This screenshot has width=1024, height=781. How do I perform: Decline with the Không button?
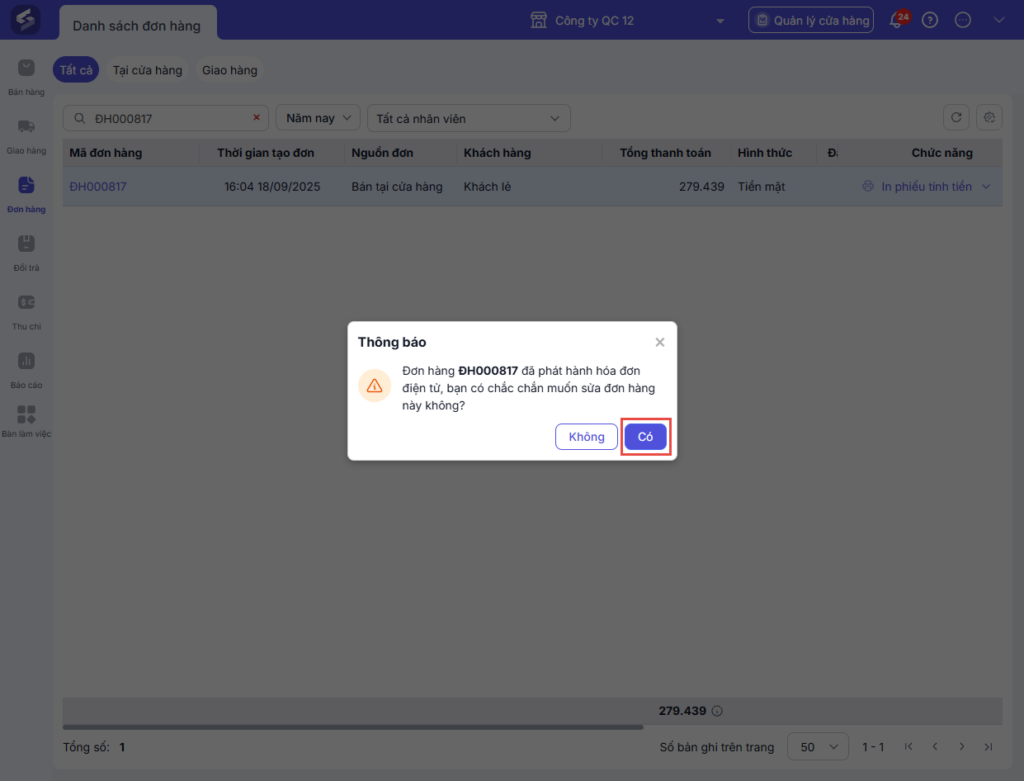click(x=586, y=437)
